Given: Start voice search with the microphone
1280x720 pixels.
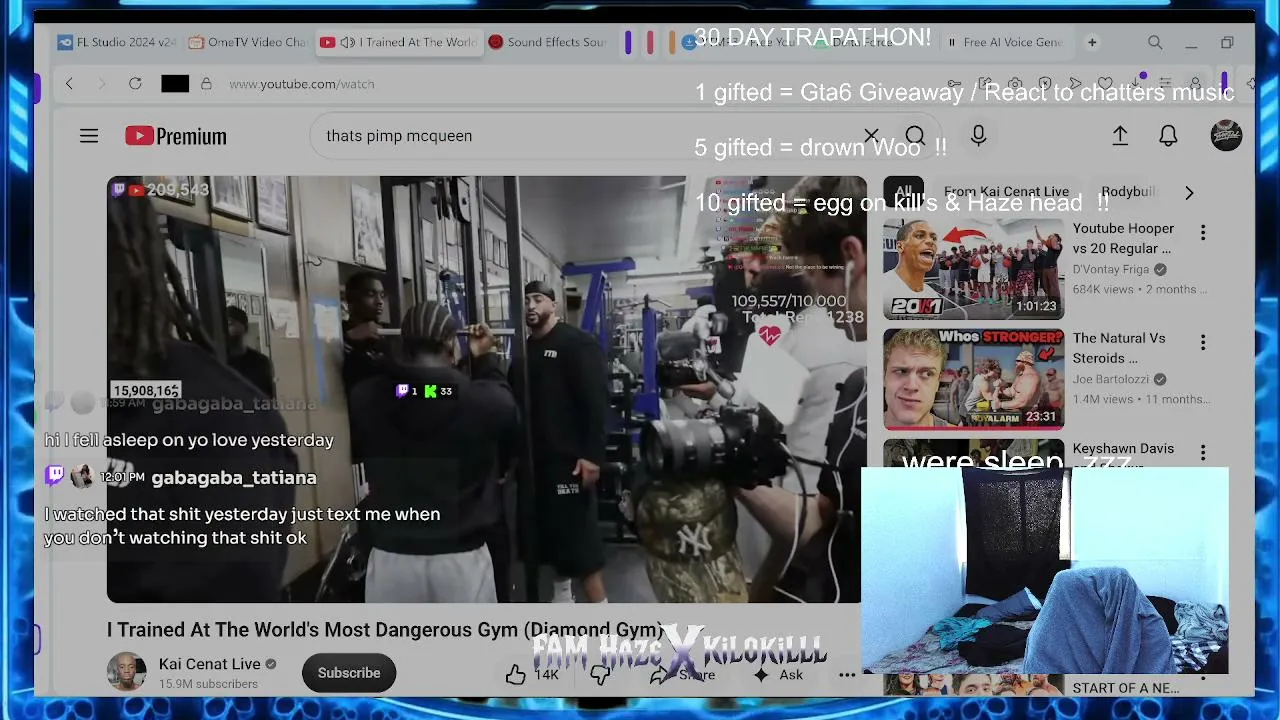Looking at the screenshot, I should point(978,136).
